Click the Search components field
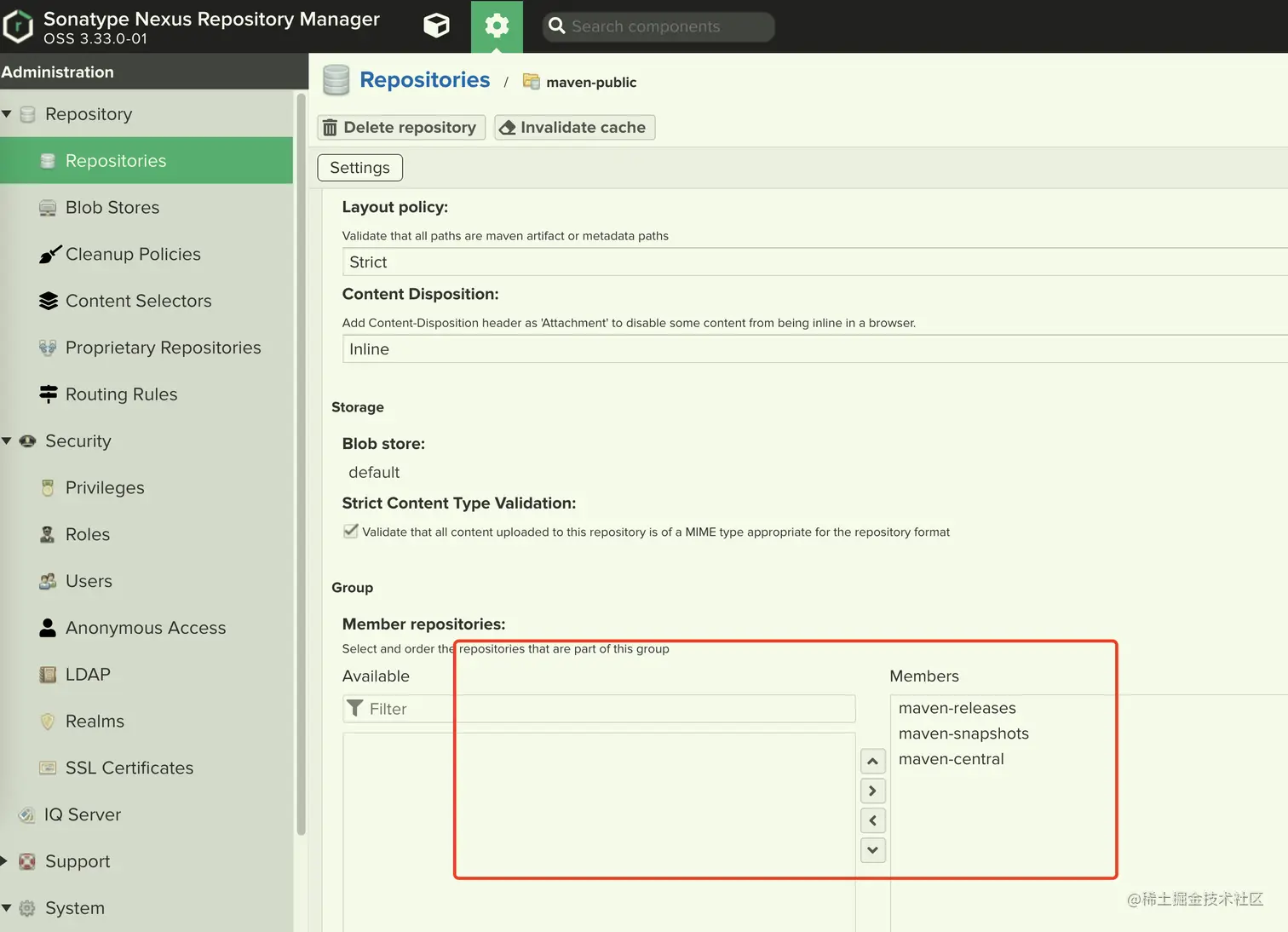The height and width of the screenshot is (932, 1288). tap(658, 26)
